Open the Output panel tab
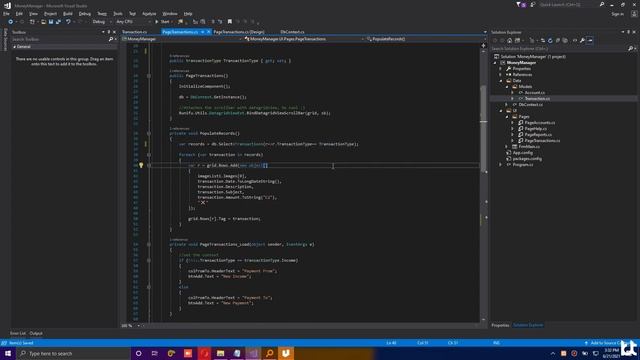The image size is (640, 360). pos(36,333)
